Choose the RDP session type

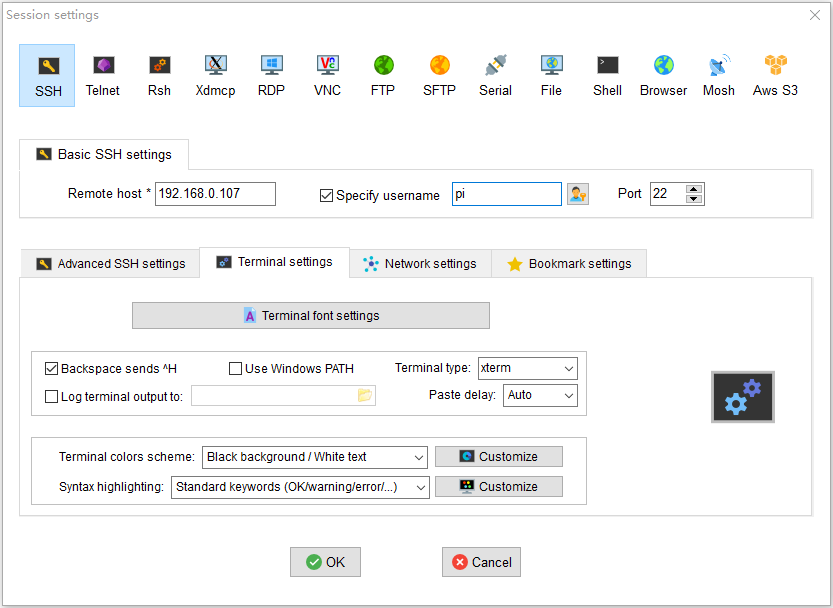(271, 75)
